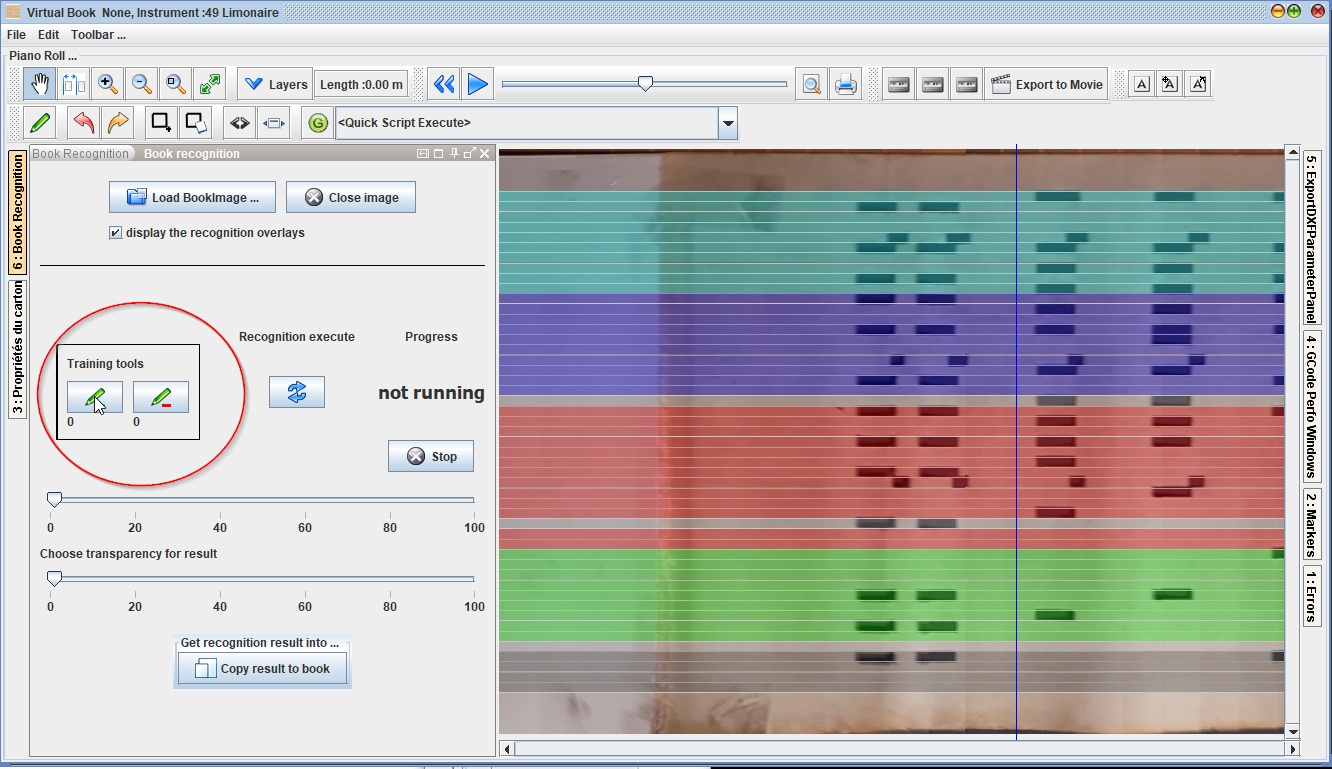Image resolution: width=1332 pixels, height=769 pixels.
Task: Open the File menu
Action: (16, 35)
